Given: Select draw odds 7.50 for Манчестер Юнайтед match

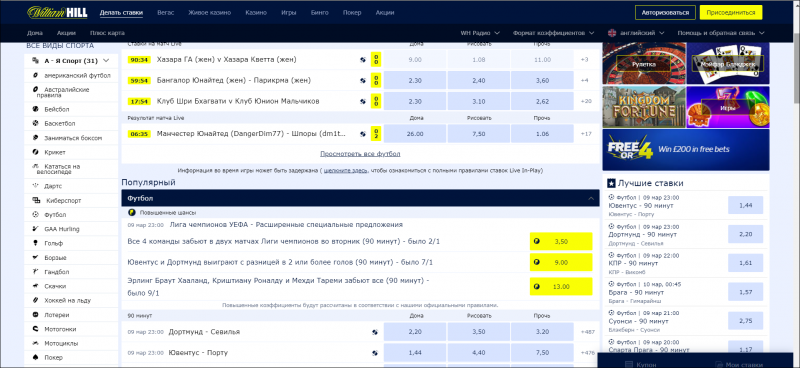Looking at the screenshot, I should 479,134.
